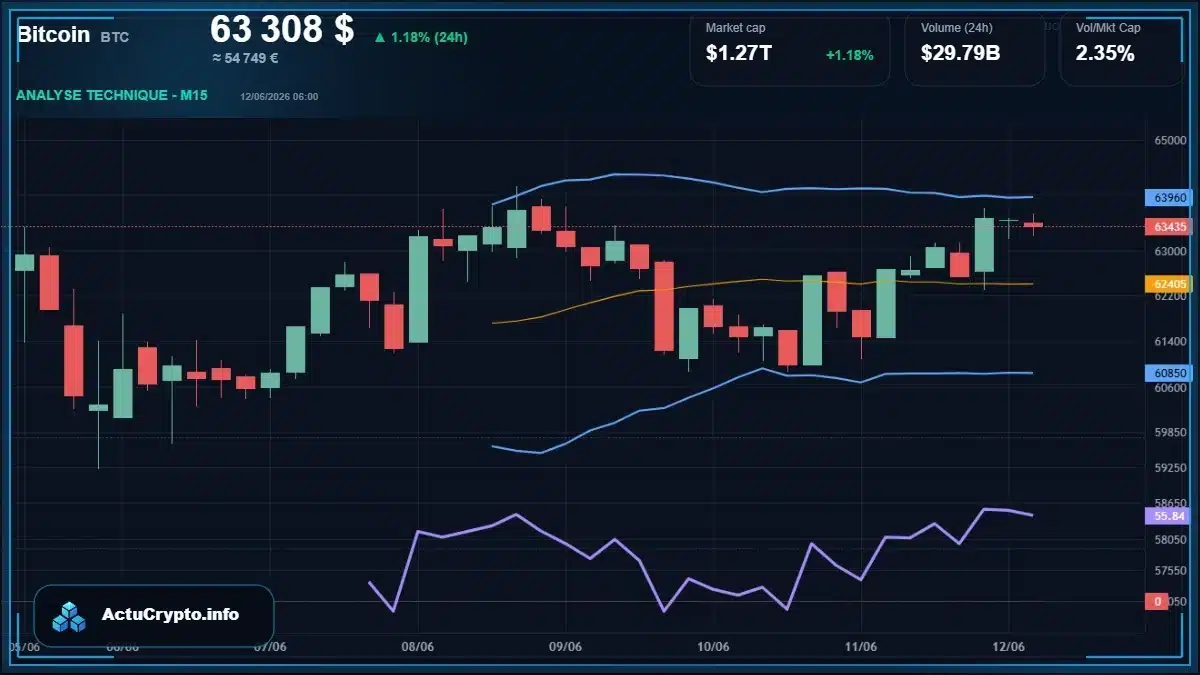Click the 55.84 RSI value tag
Viewport: 1200px width, 675px height.
click(1170, 516)
